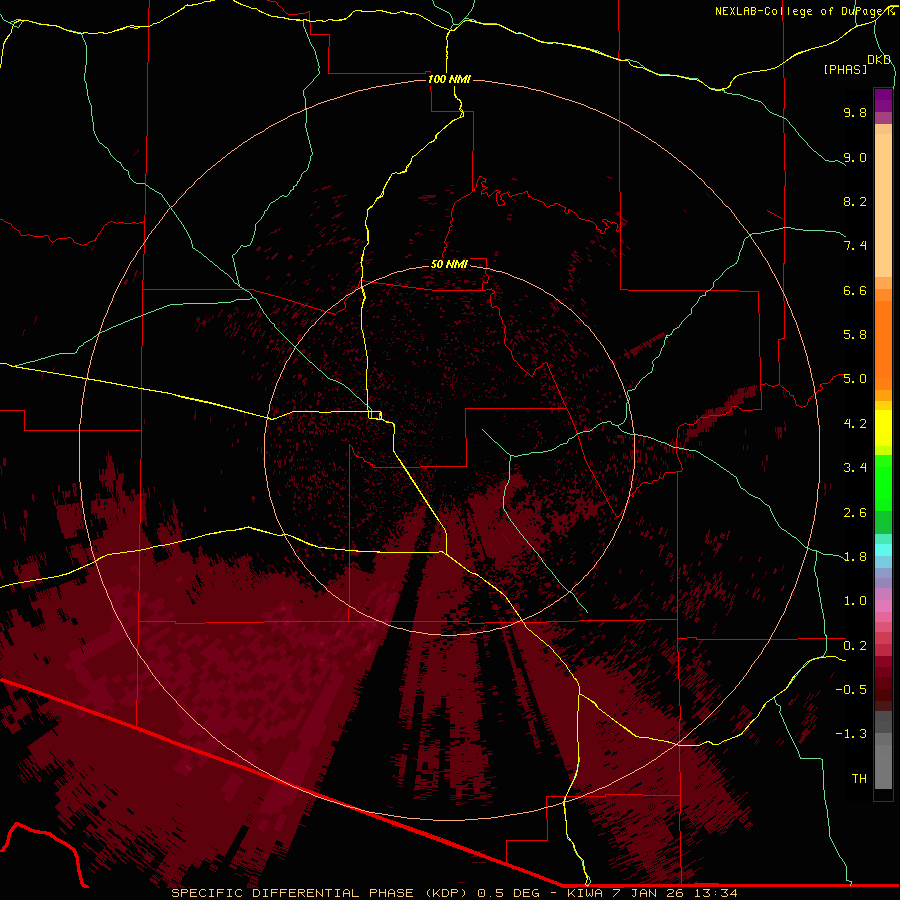
Task: Click the pink color bar segment
Action: tap(883, 606)
